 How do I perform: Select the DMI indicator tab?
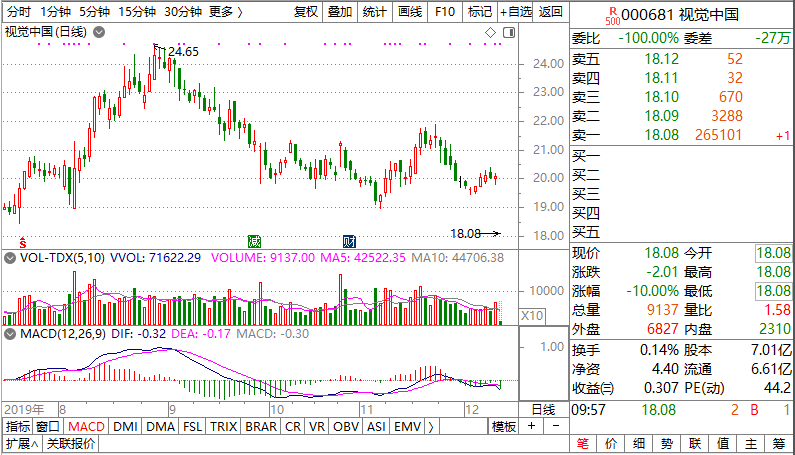pos(125,426)
